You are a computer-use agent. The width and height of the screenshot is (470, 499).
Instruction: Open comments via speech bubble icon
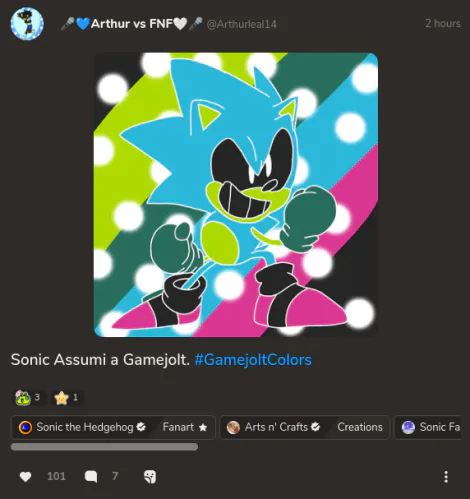pyautogui.click(x=91, y=477)
